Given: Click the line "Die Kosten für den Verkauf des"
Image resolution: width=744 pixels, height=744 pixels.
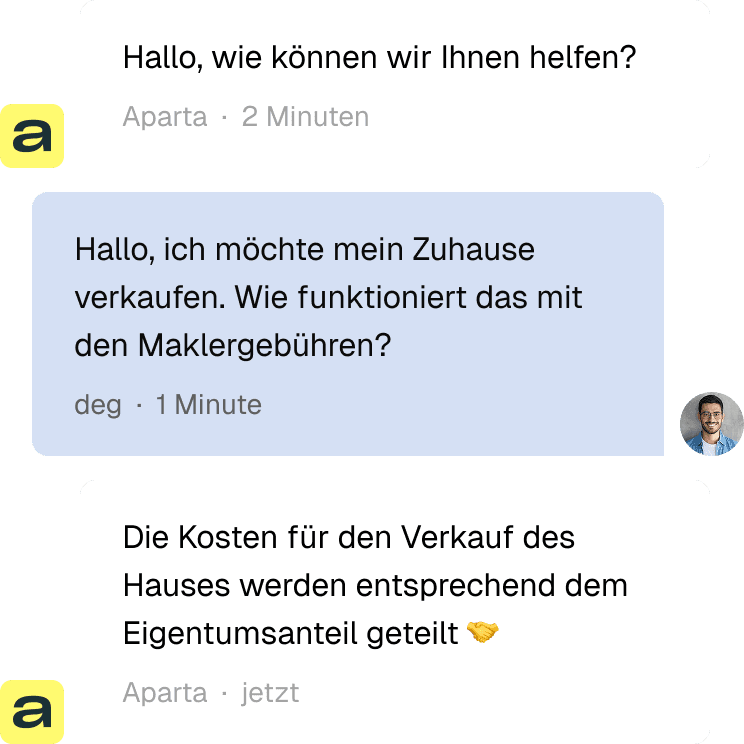Looking at the screenshot, I should click(x=349, y=537).
